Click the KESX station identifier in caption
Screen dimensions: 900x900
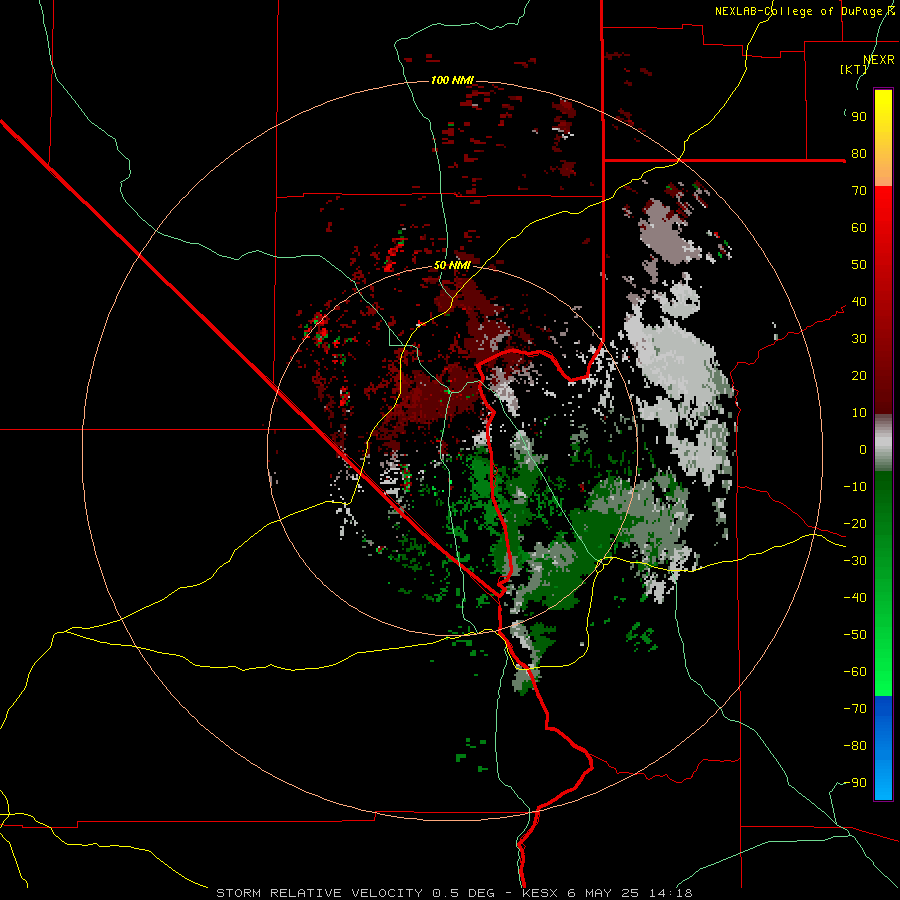(x=540, y=893)
